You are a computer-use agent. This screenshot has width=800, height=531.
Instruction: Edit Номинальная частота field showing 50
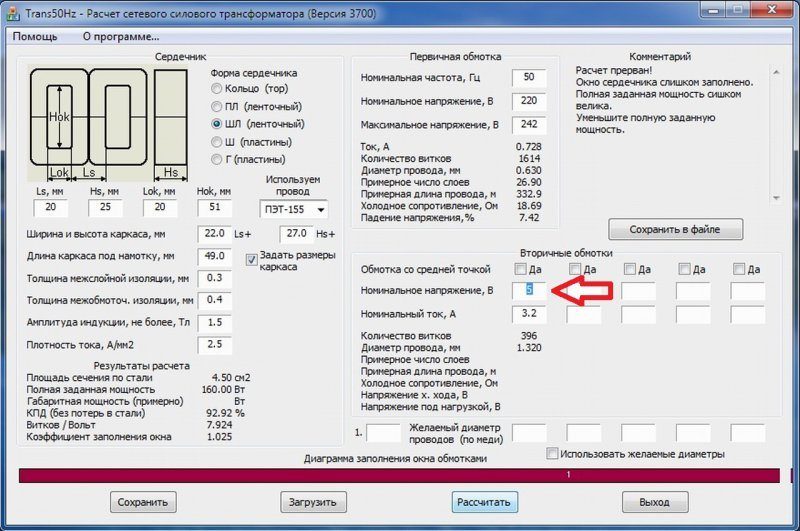click(x=529, y=78)
